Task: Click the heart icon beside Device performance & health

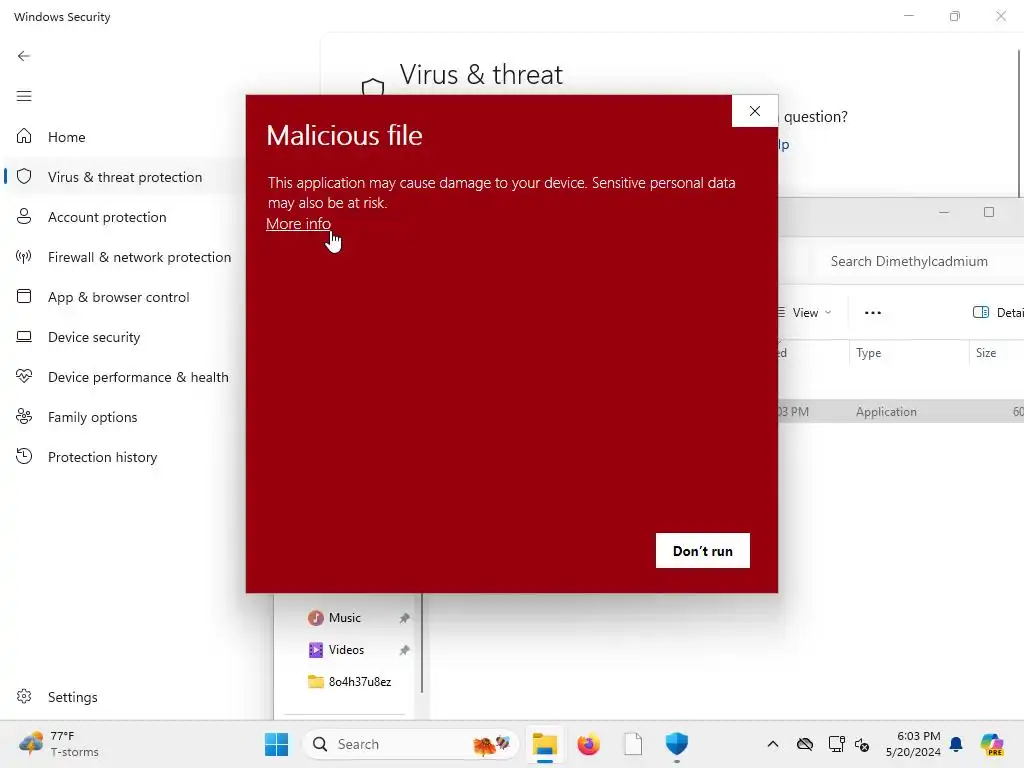Action: (x=24, y=376)
